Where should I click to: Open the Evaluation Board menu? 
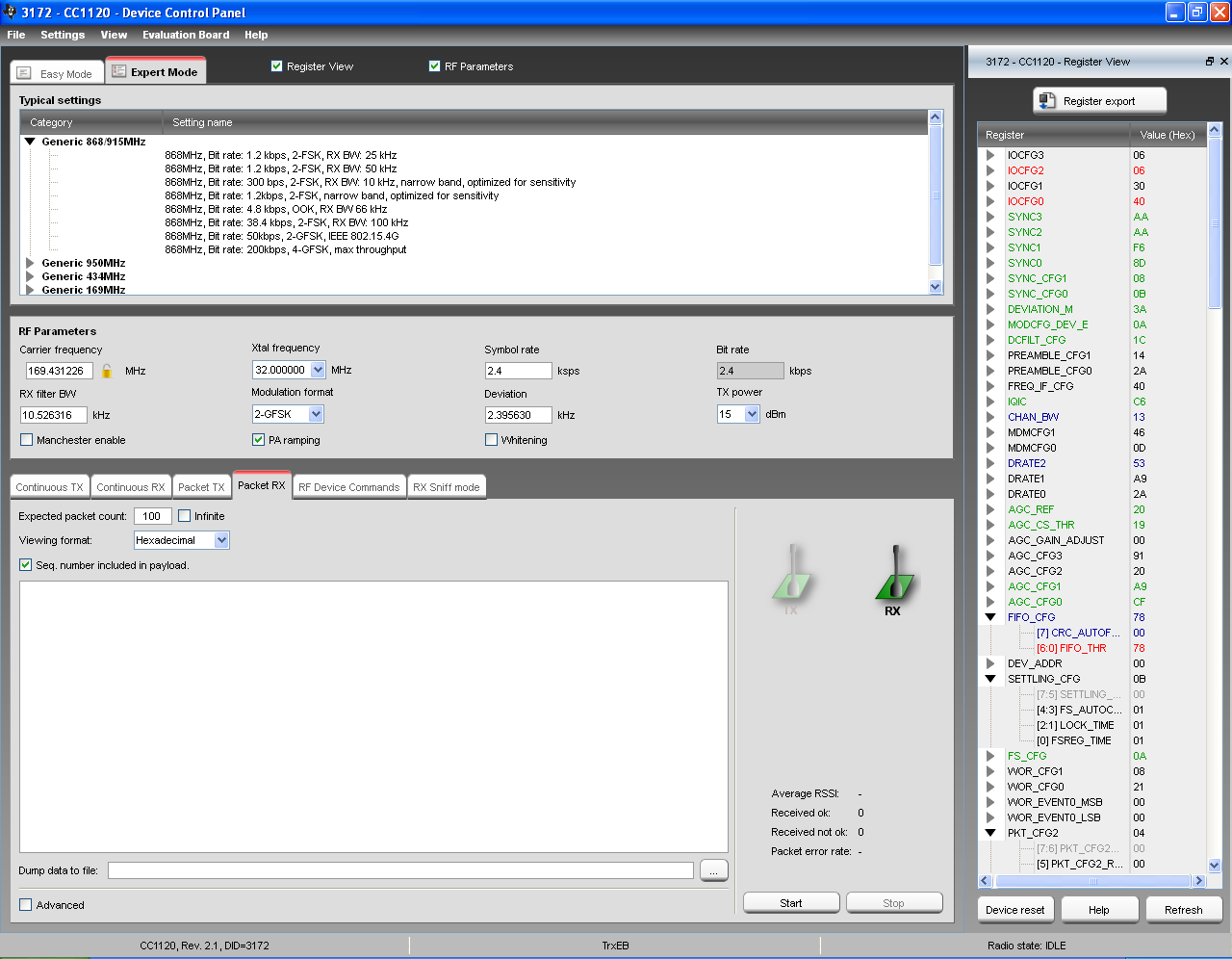(186, 35)
